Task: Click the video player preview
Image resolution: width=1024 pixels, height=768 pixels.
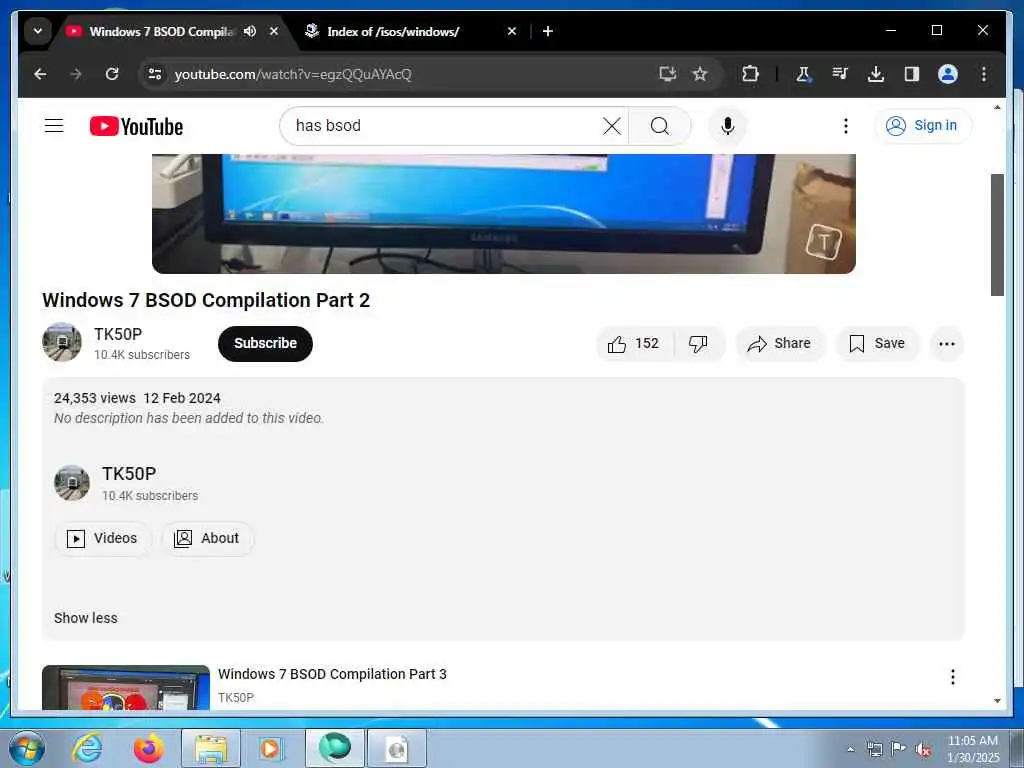Action: pos(504,214)
